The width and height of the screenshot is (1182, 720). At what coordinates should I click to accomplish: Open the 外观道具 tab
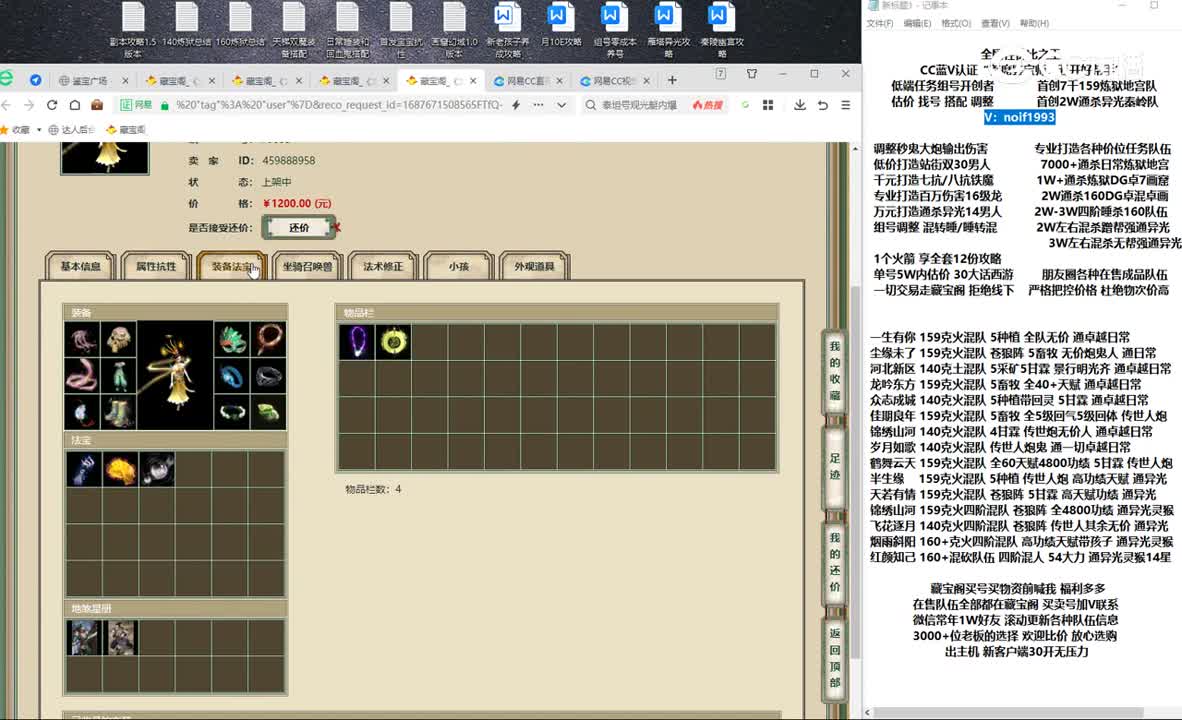coord(534,266)
